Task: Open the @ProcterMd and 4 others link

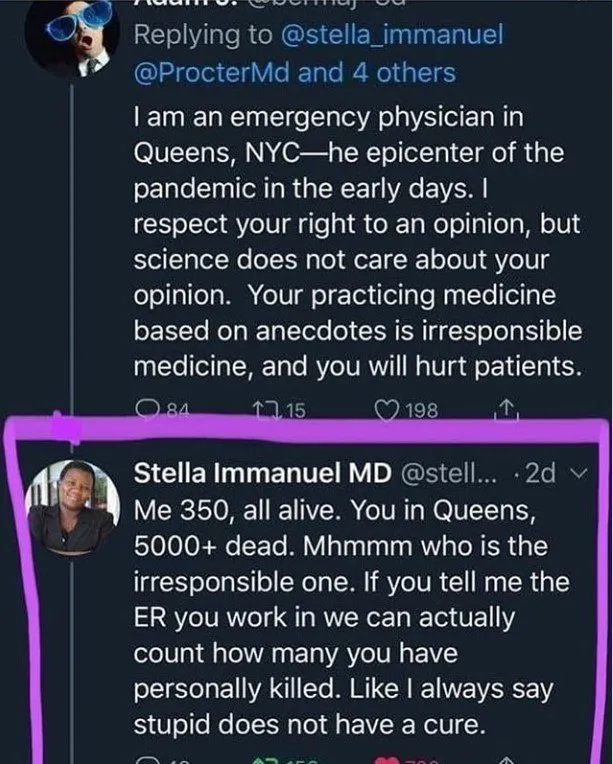Action: (295, 73)
